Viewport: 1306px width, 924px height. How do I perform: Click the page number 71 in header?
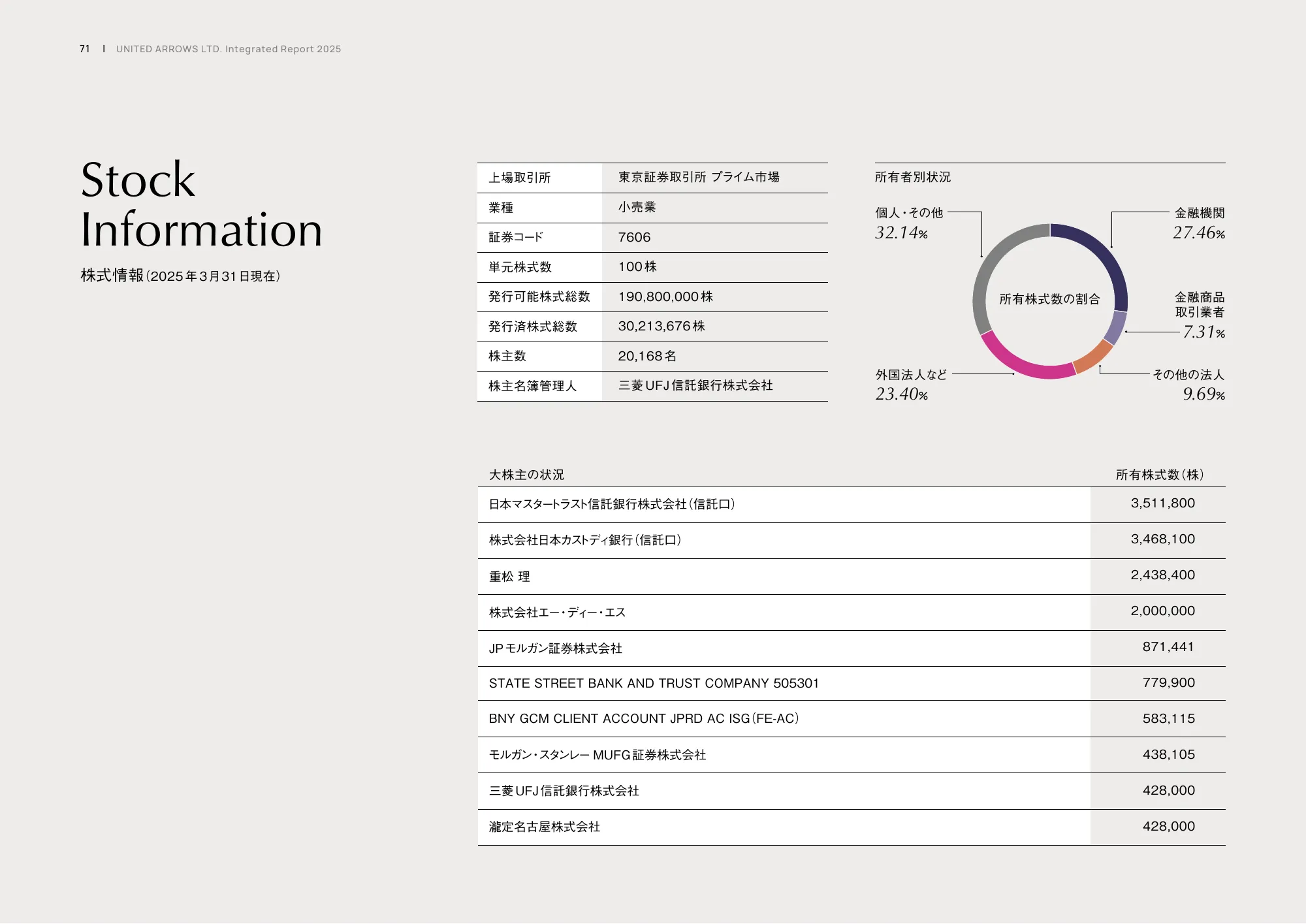click(x=84, y=48)
